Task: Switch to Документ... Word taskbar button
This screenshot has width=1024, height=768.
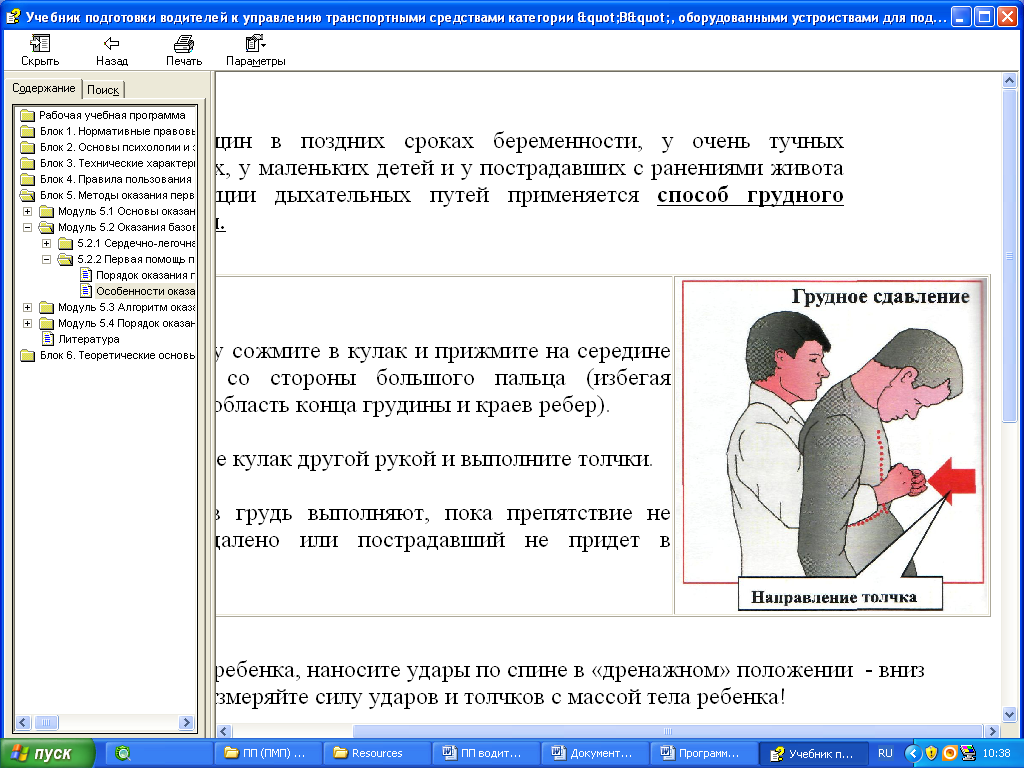Action: pyautogui.click(x=596, y=753)
